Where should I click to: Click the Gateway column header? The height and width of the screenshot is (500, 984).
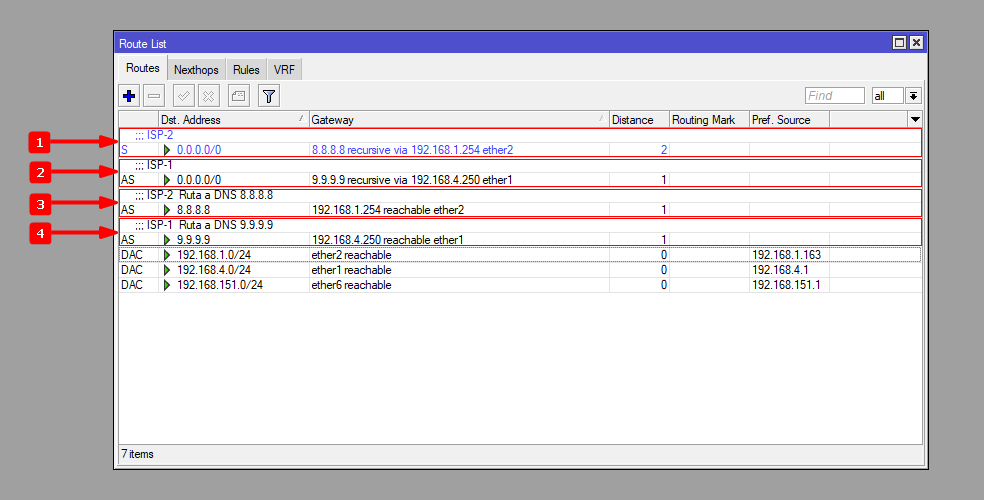[x=458, y=120]
